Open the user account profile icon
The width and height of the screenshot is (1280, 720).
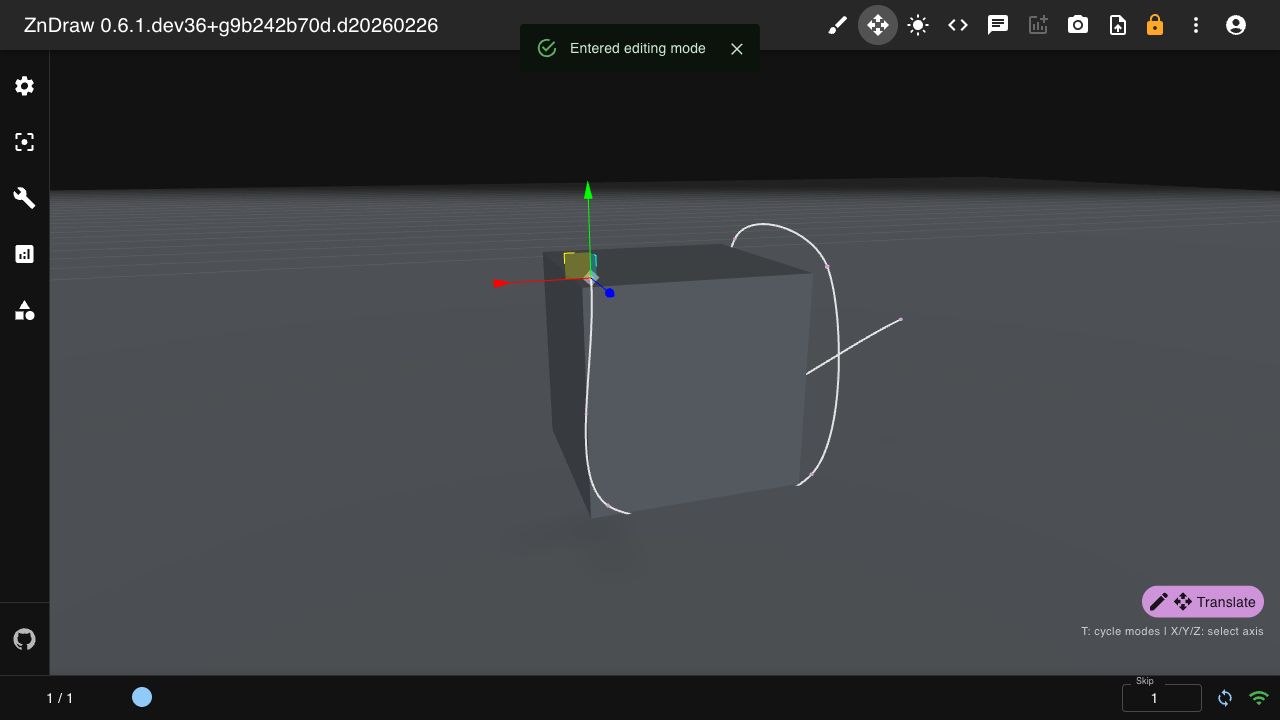click(1236, 25)
